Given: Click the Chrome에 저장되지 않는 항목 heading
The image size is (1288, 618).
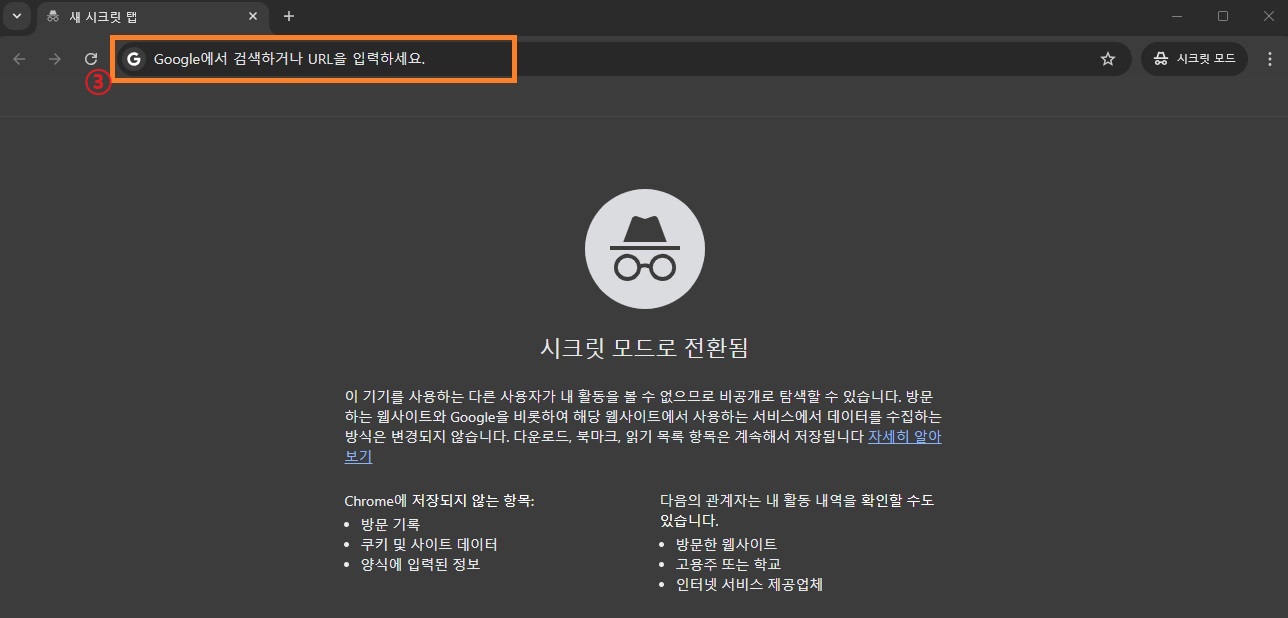Looking at the screenshot, I should (x=439, y=500).
